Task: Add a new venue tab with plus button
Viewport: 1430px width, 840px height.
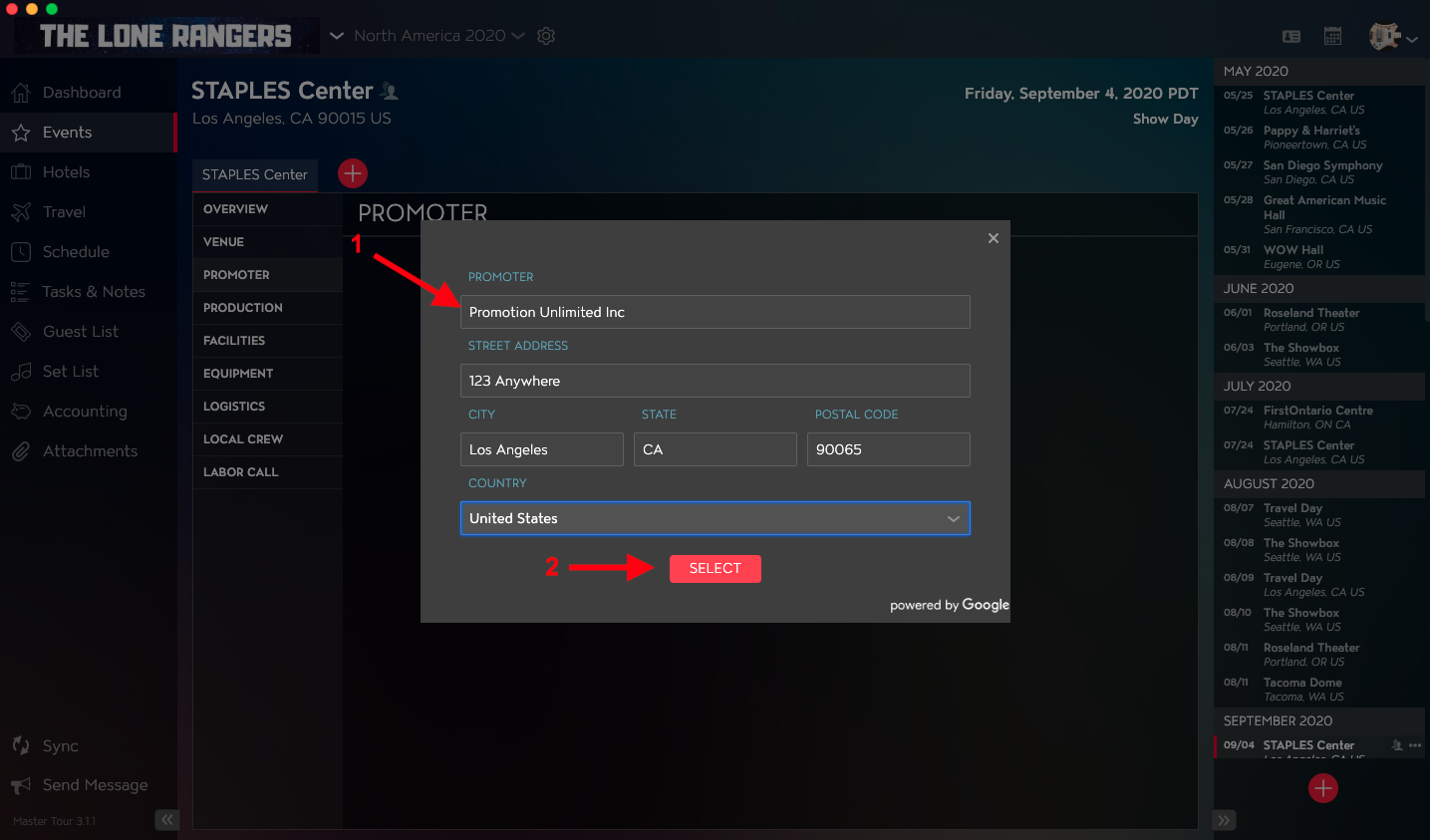Action: click(x=353, y=173)
